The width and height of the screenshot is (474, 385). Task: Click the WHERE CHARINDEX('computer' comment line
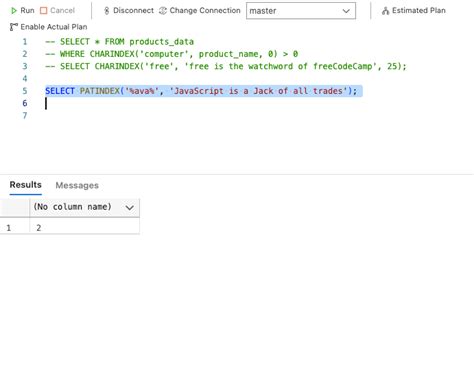coord(172,54)
